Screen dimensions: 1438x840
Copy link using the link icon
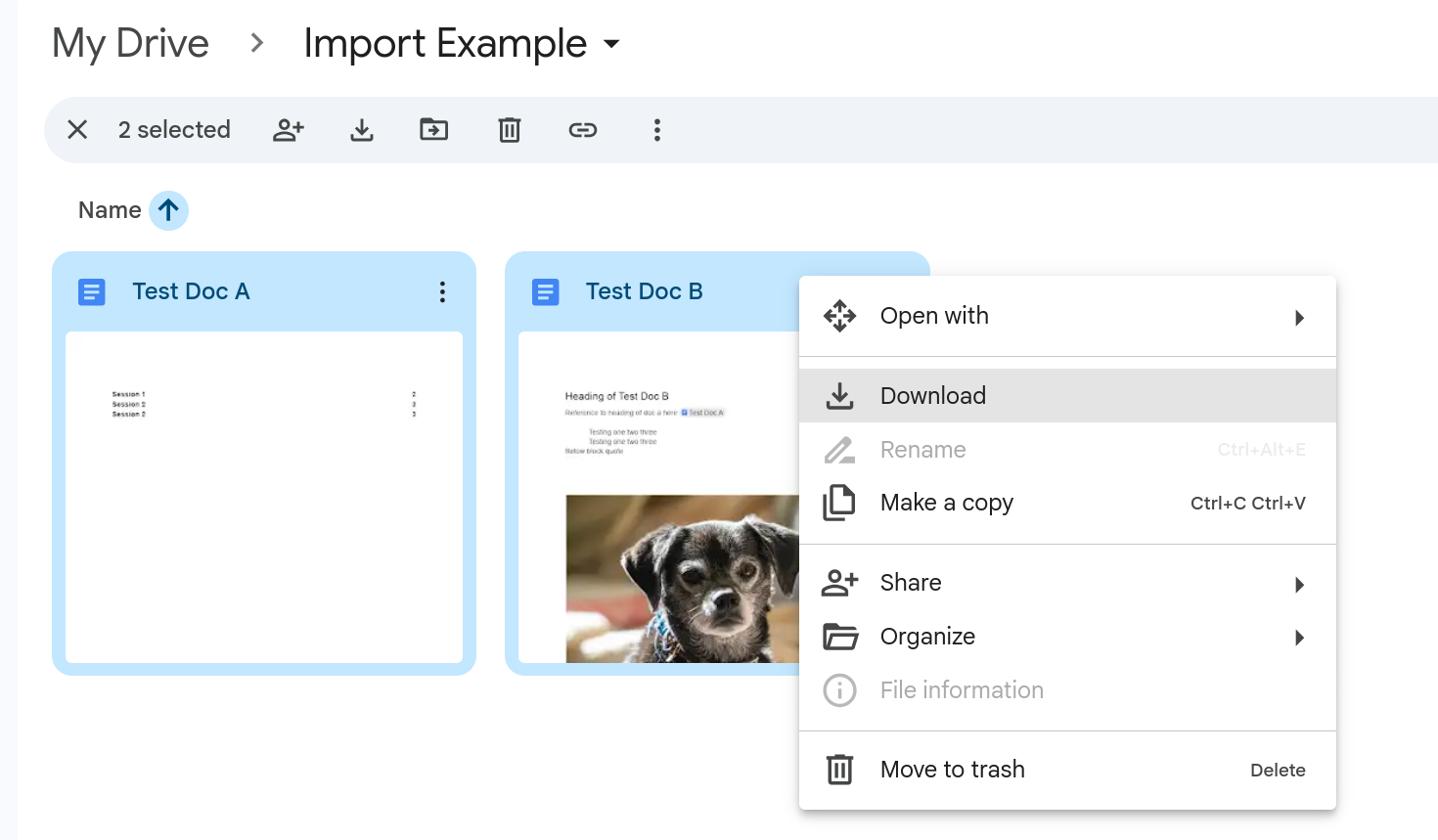pos(582,129)
